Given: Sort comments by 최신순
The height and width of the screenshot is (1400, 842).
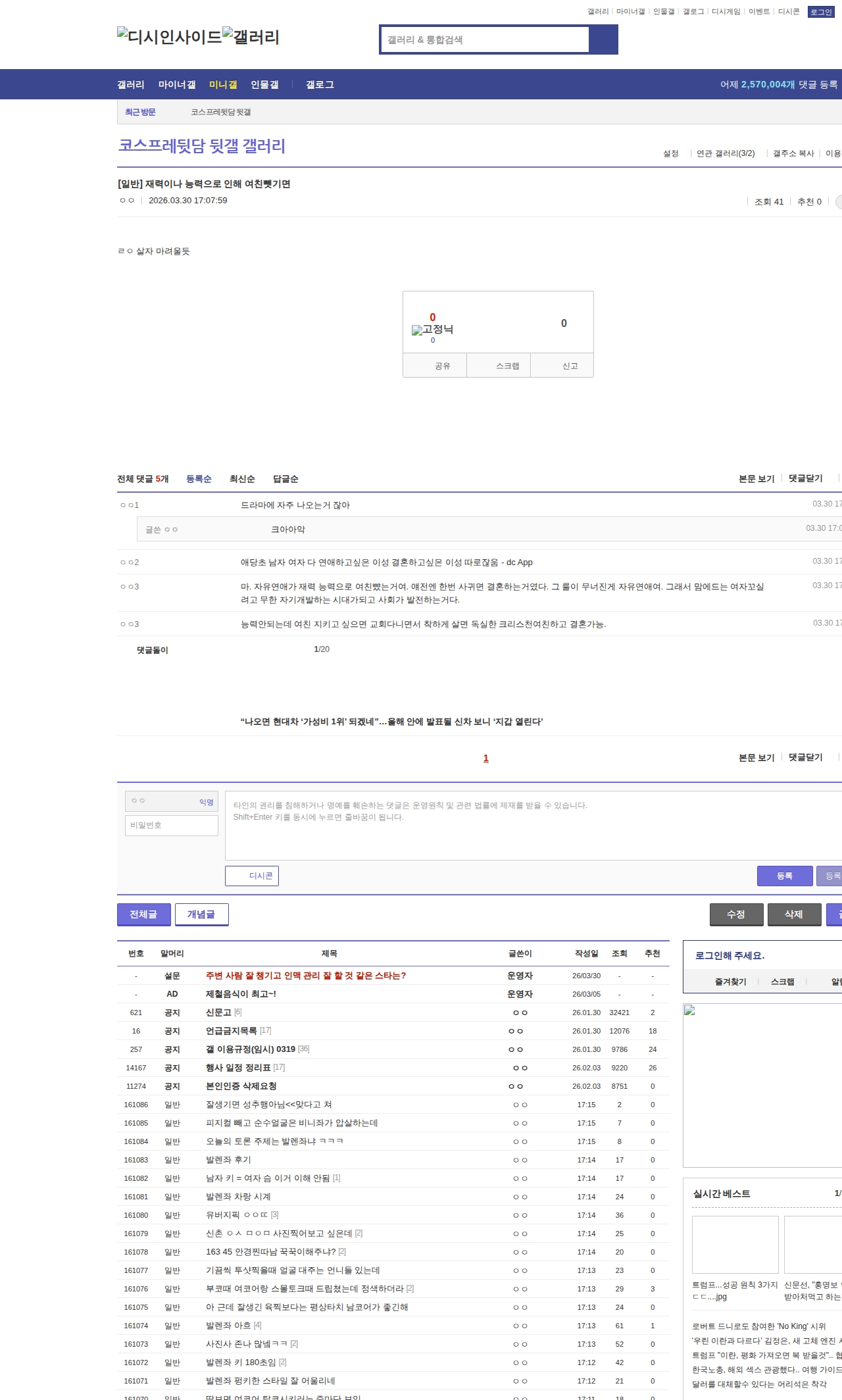Looking at the screenshot, I should coord(242,479).
